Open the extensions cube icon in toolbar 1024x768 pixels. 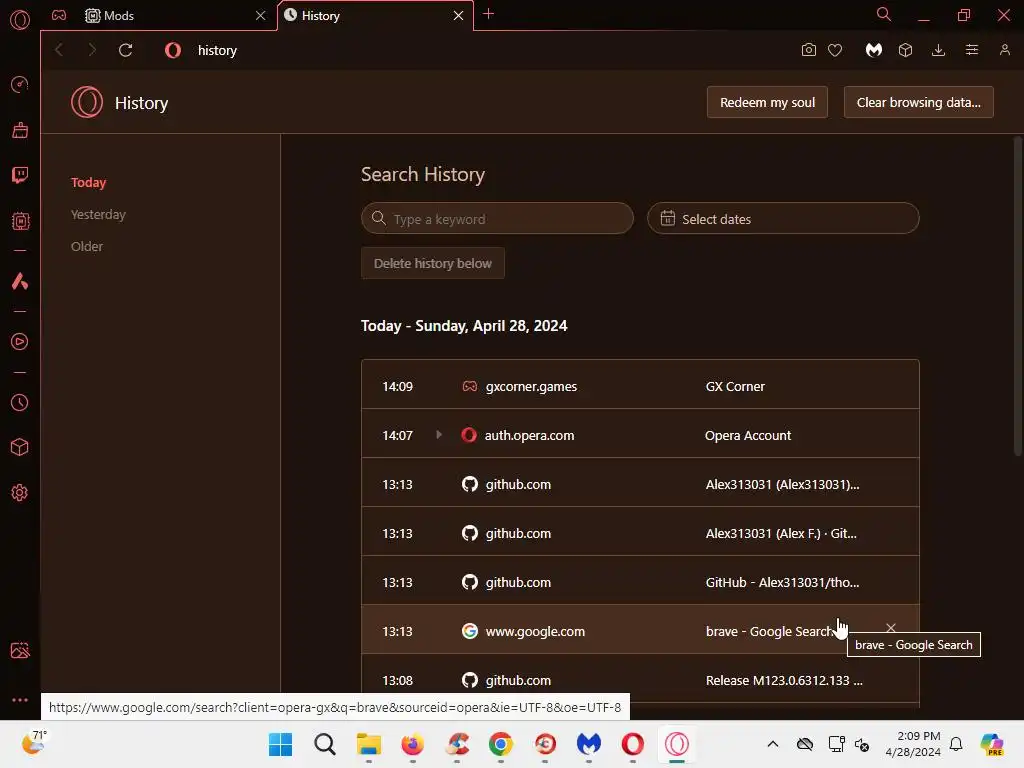[x=905, y=50]
